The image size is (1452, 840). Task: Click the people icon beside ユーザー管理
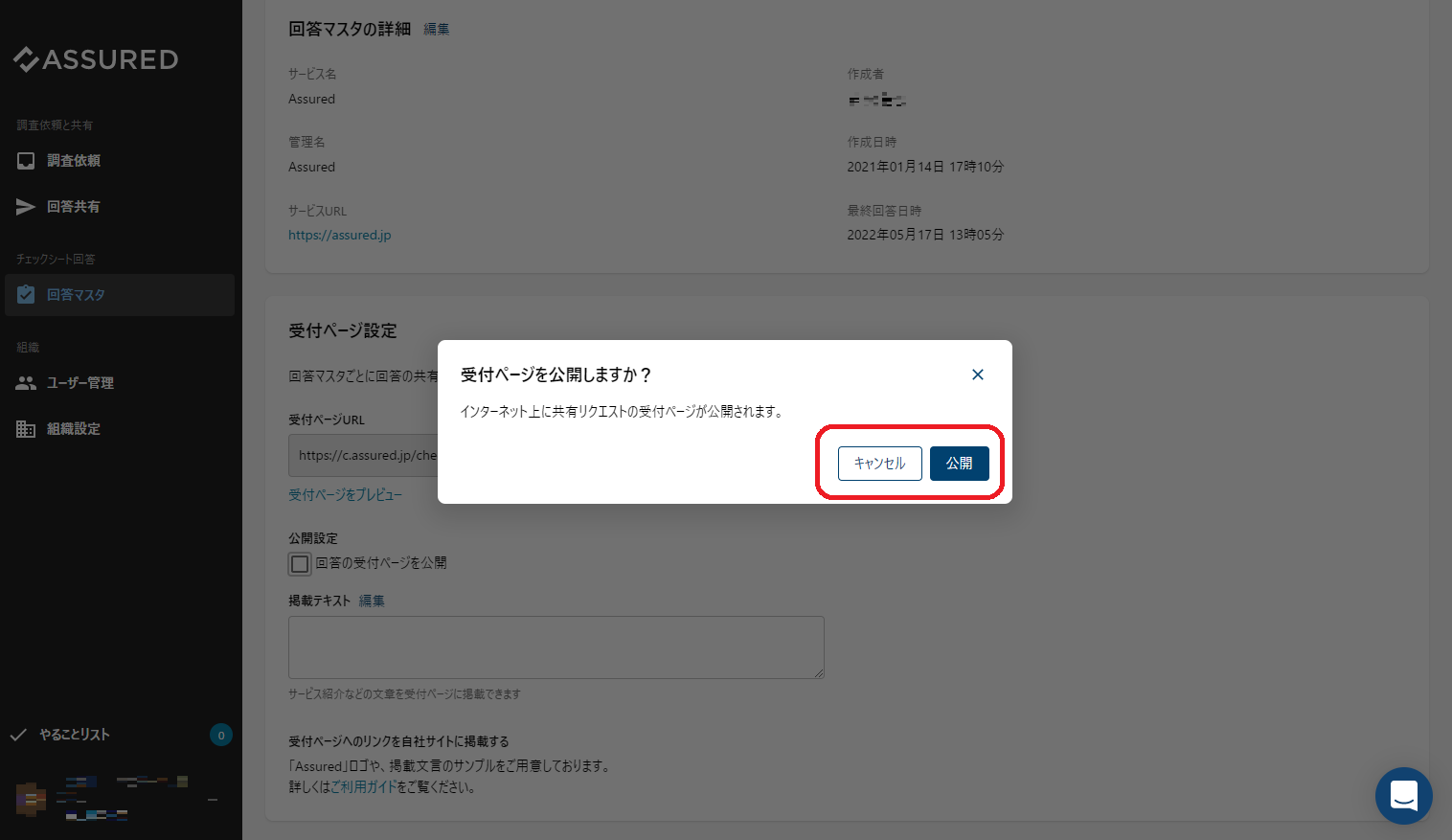(x=26, y=383)
